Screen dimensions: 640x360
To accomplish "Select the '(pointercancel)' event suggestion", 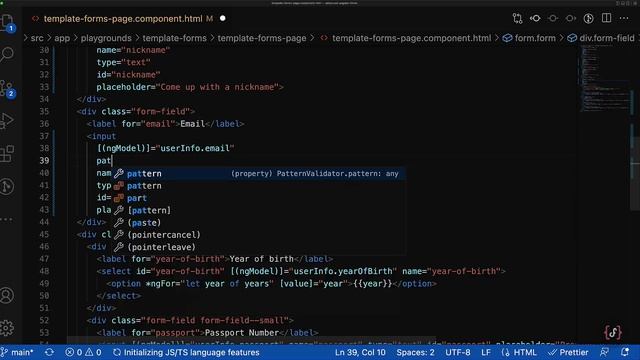I will (259, 235).
